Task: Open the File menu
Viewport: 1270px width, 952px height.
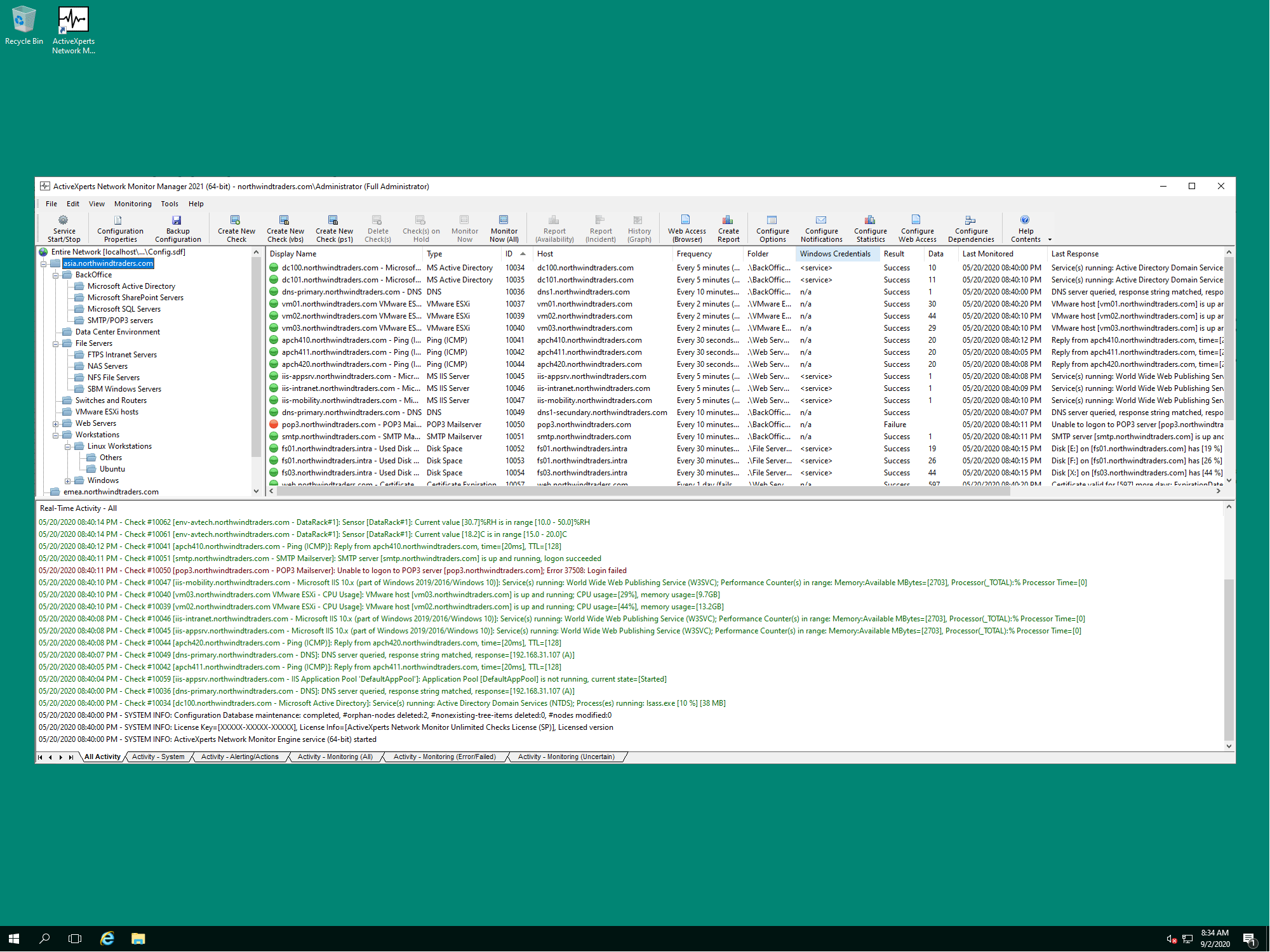Action: point(51,204)
